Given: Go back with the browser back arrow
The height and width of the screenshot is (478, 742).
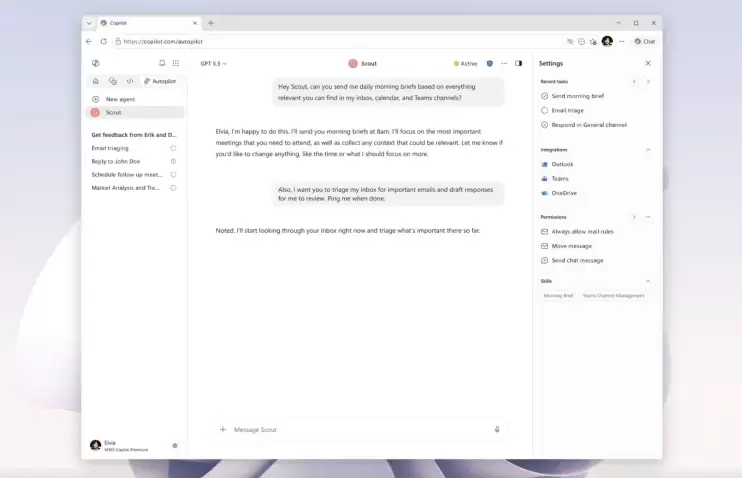Looking at the screenshot, I should pyautogui.click(x=89, y=42).
